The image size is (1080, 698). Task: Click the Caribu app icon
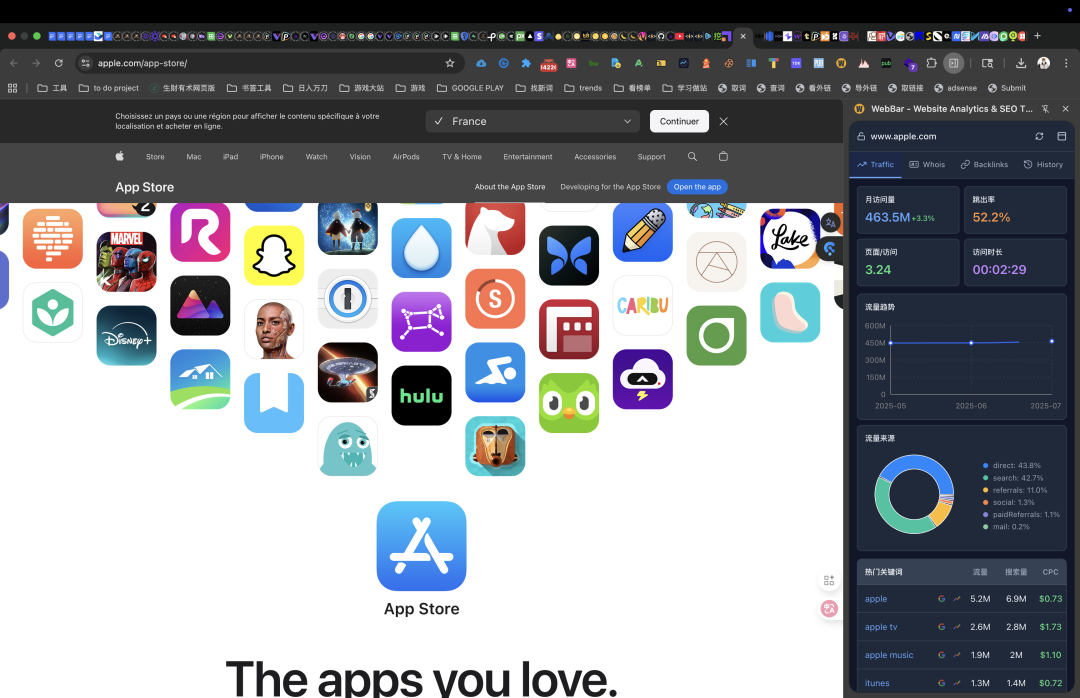click(x=643, y=305)
